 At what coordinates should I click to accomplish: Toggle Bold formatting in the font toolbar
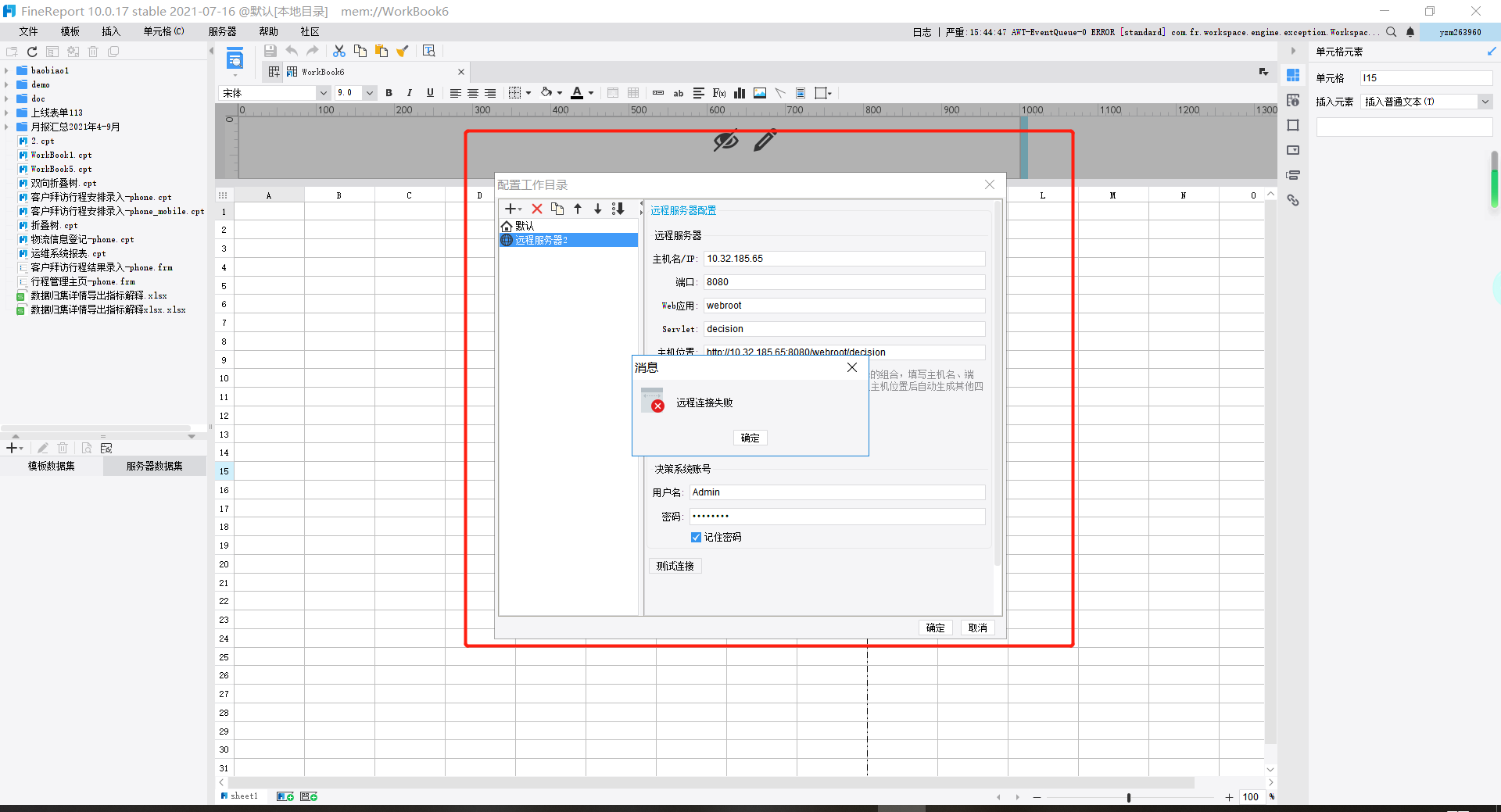(x=389, y=93)
